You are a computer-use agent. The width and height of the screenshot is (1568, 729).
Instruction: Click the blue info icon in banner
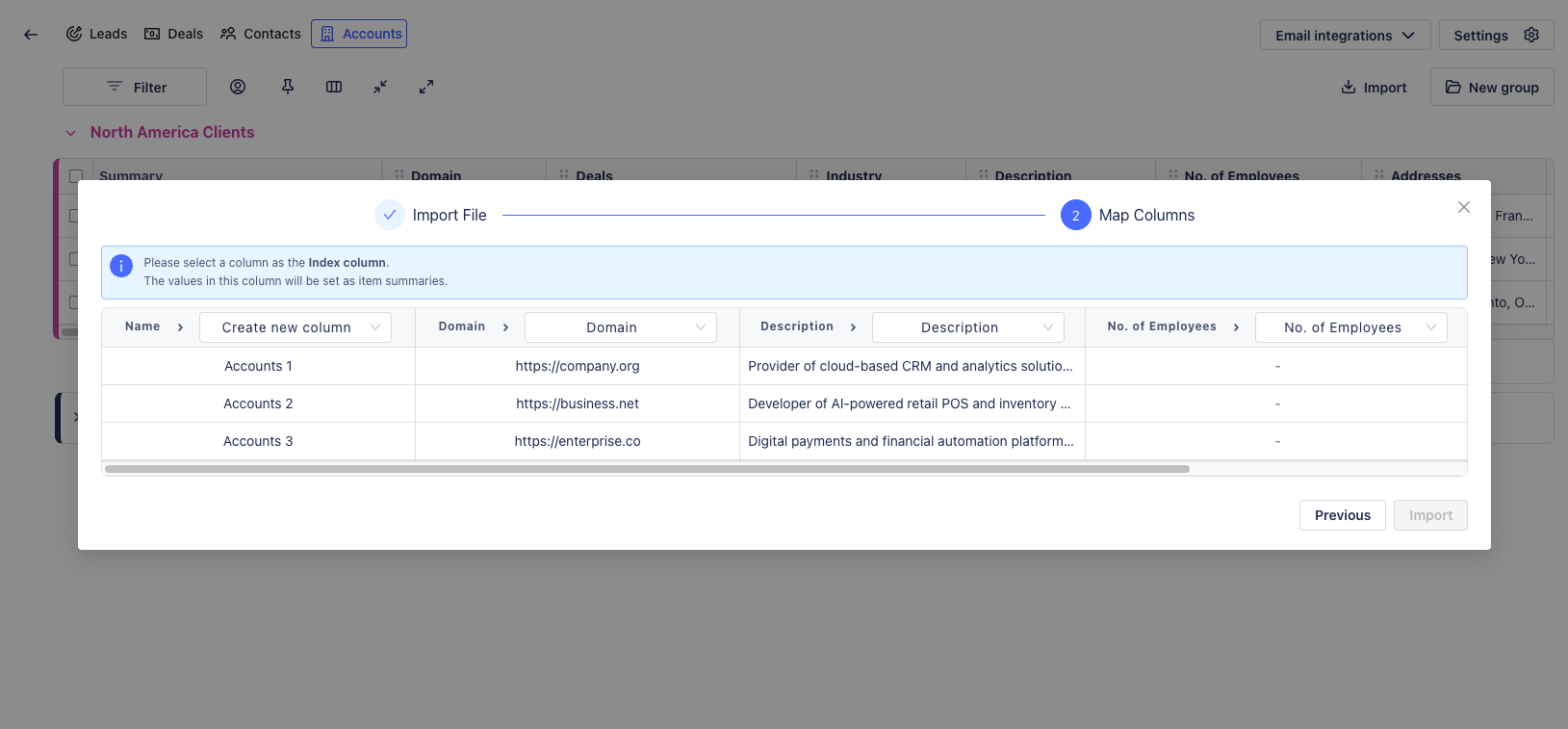[x=121, y=266]
